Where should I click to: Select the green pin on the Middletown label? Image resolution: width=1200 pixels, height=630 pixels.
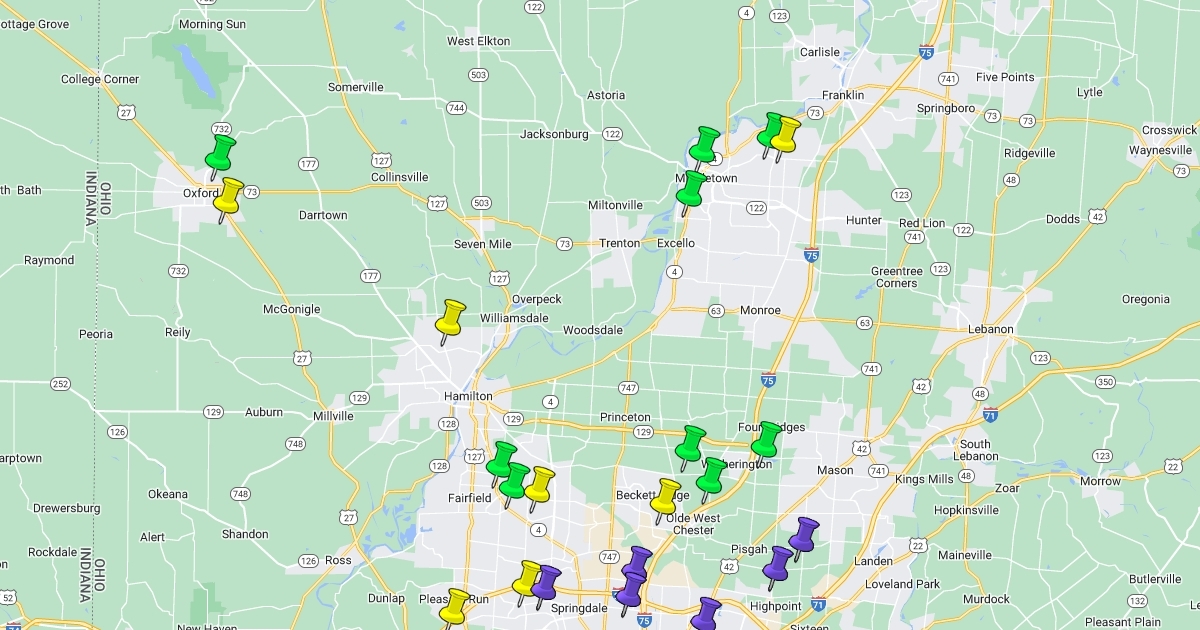click(691, 188)
